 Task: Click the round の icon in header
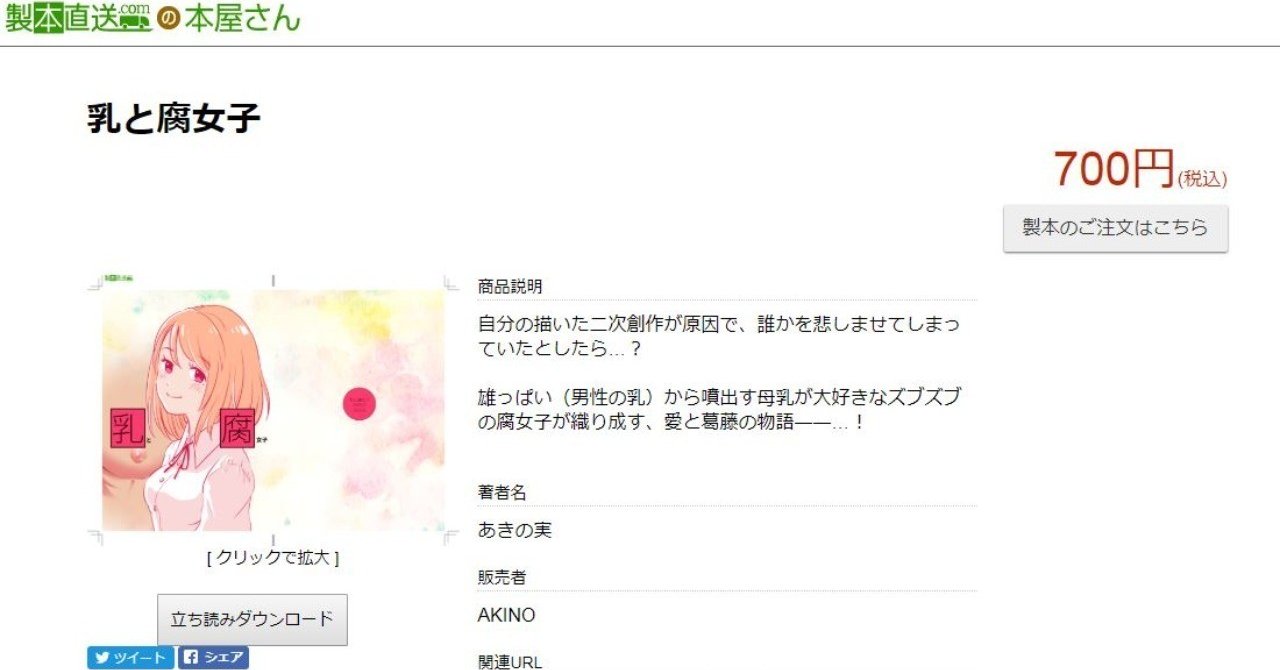[x=168, y=21]
